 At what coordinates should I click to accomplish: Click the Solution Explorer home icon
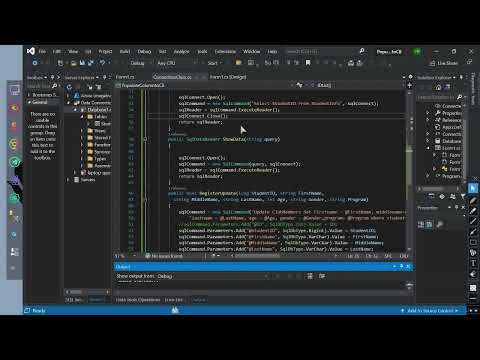coord(438,87)
